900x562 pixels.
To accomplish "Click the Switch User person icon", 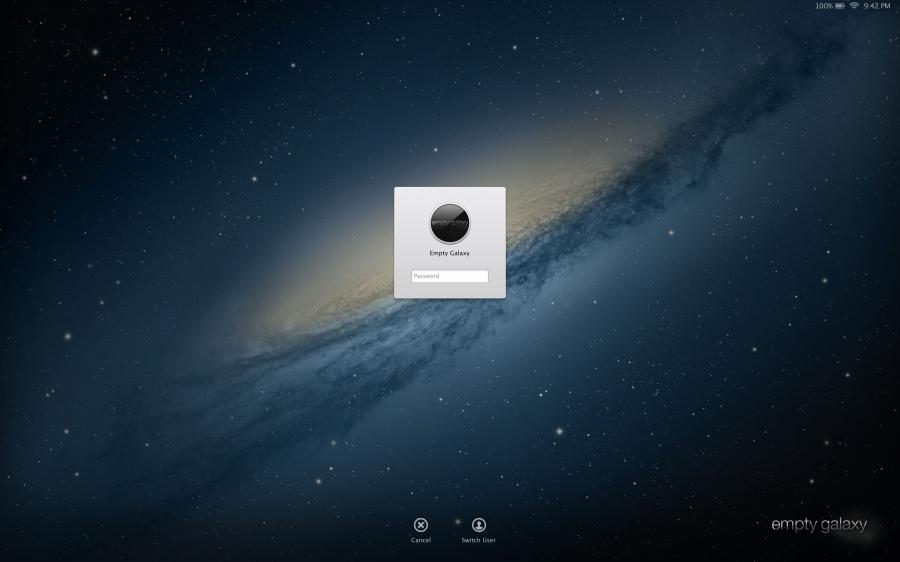I will click(x=479, y=525).
